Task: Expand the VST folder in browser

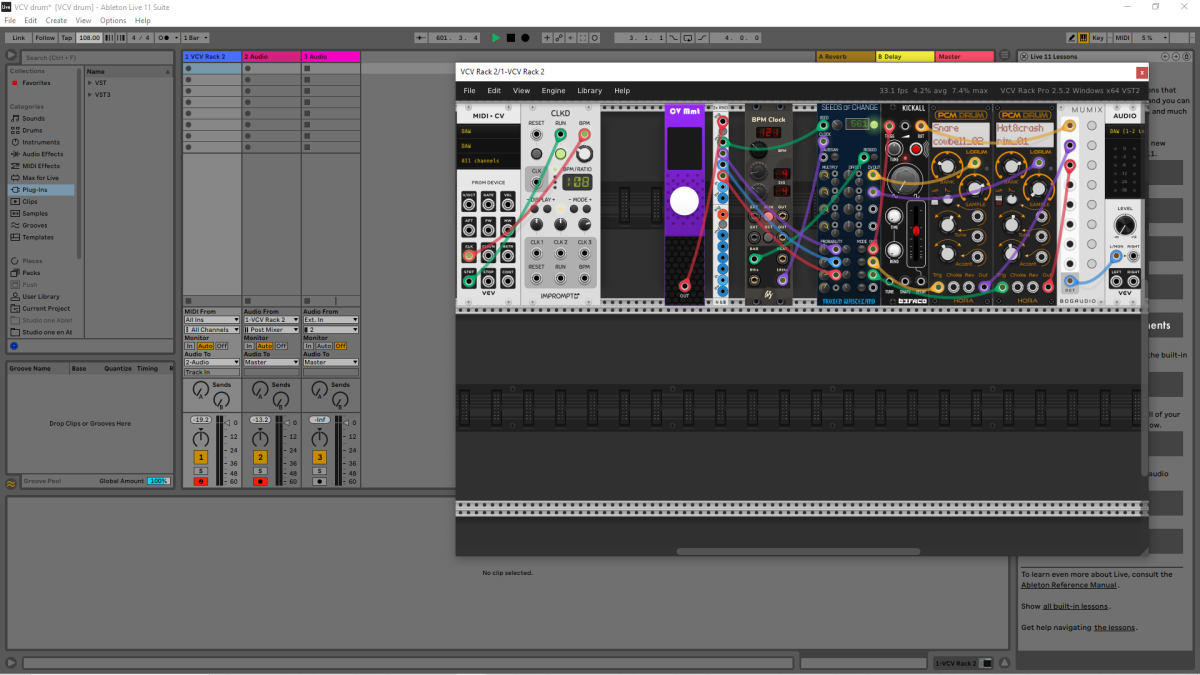Action: pyautogui.click(x=89, y=83)
